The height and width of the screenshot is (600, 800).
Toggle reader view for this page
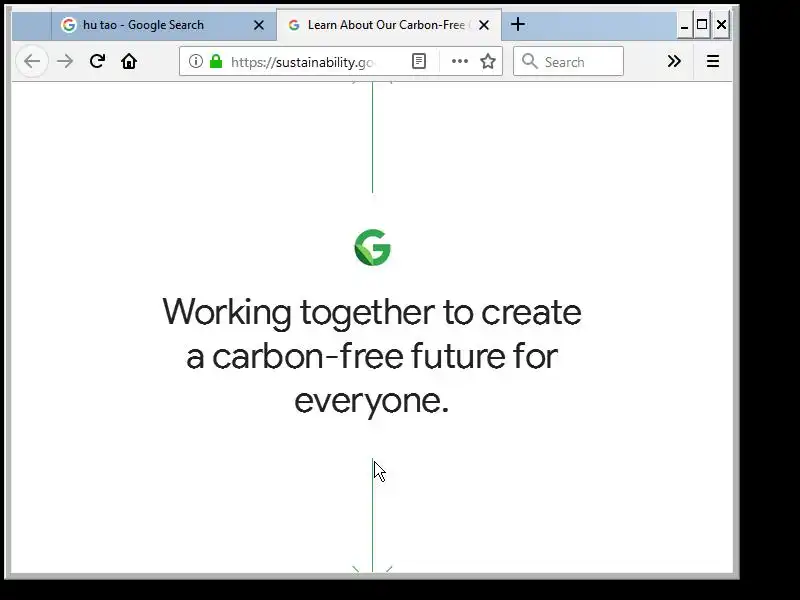419,61
